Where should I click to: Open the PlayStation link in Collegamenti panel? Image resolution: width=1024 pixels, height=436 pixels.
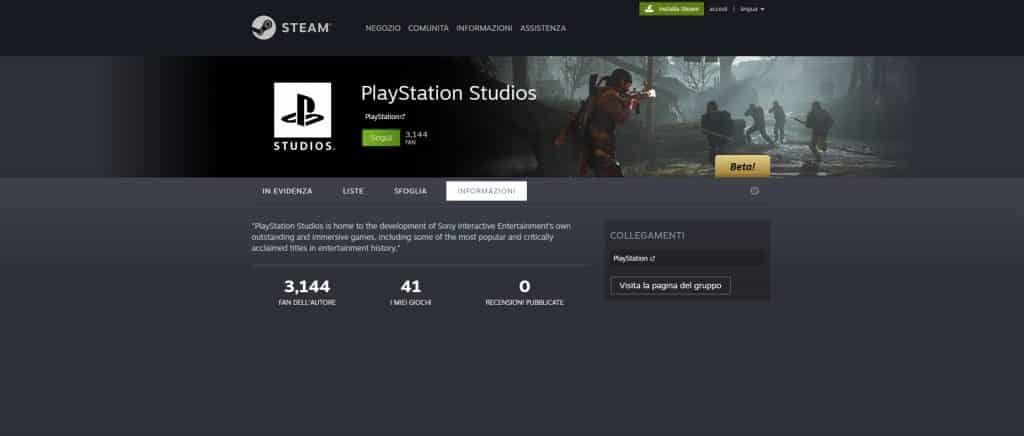(688, 258)
